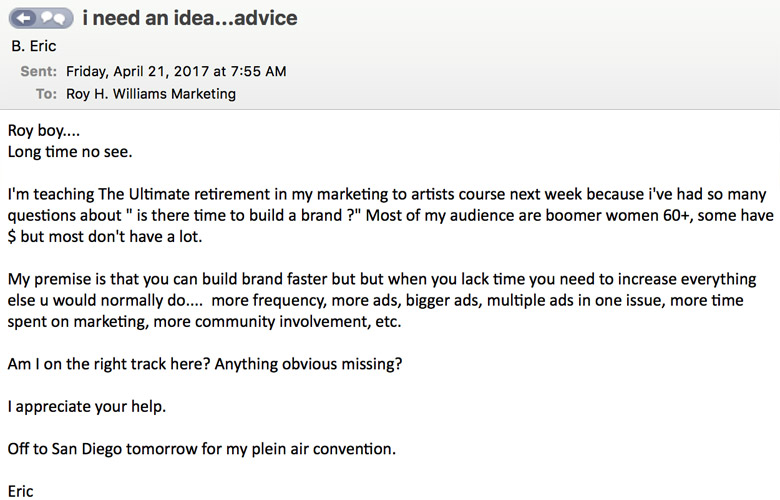Click the signature 'Eric' at the bottom
This screenshot has width=780, height=500.
20,492
